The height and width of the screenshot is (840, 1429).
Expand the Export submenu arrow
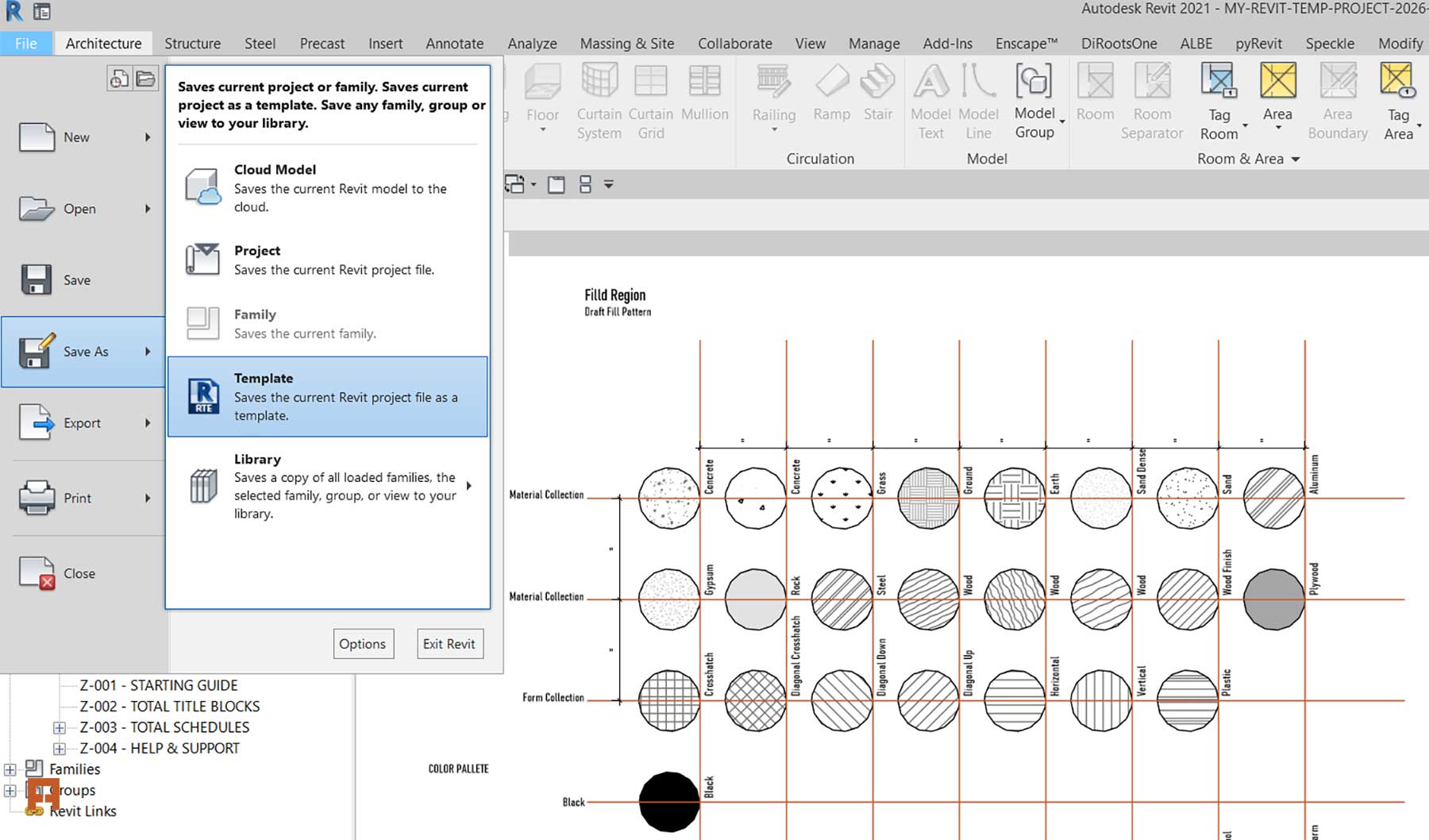(148, 422)
